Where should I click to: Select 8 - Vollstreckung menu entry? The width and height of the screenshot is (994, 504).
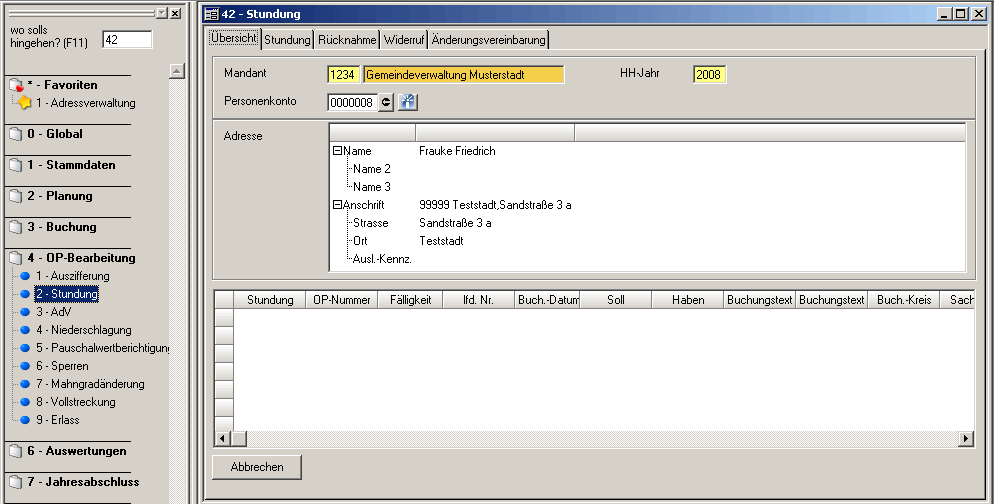pyautogui.click(x=76, y=402)
